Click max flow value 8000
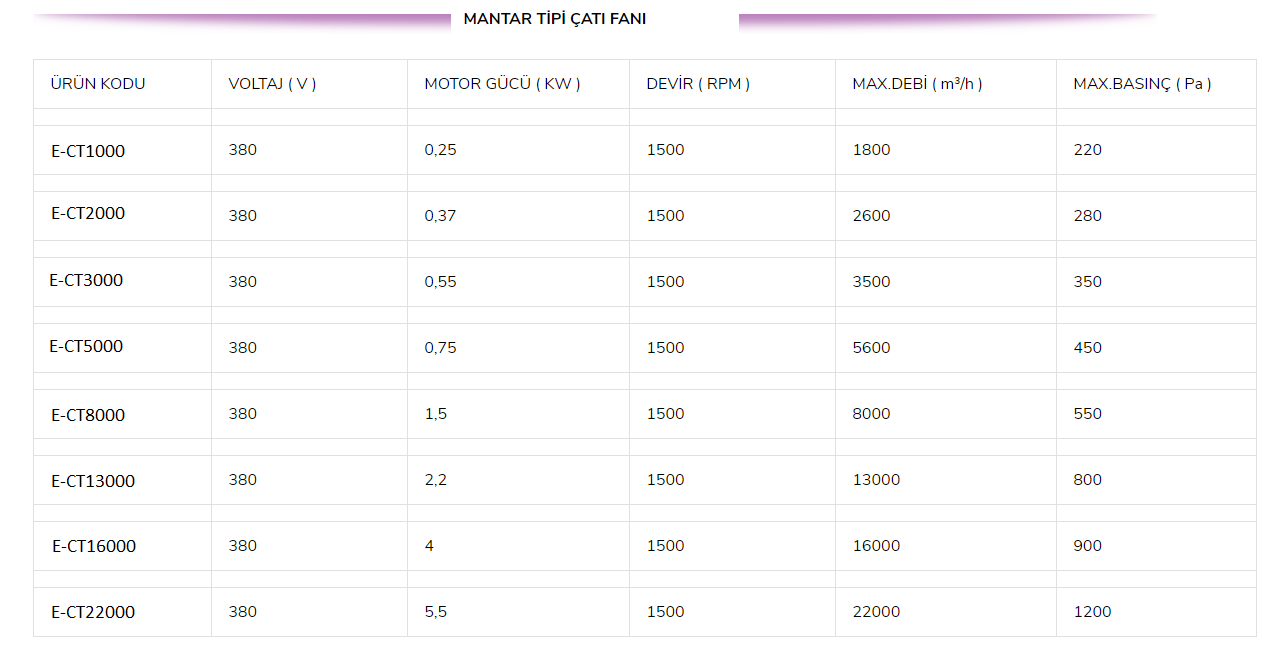Image resolution: width=1287 pixels, height=661 pixels. [871, 414]
